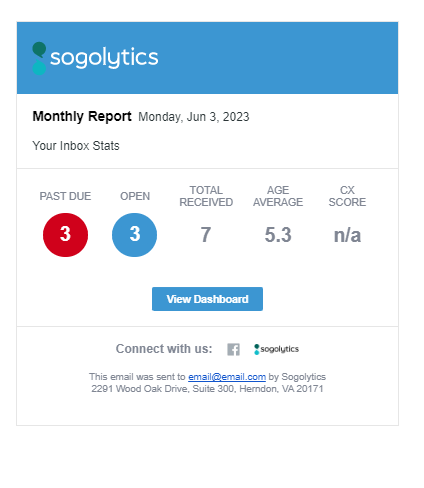424x488 pixels.
Task: Click the blue Open count circle
Action: [x=134, y=235]
